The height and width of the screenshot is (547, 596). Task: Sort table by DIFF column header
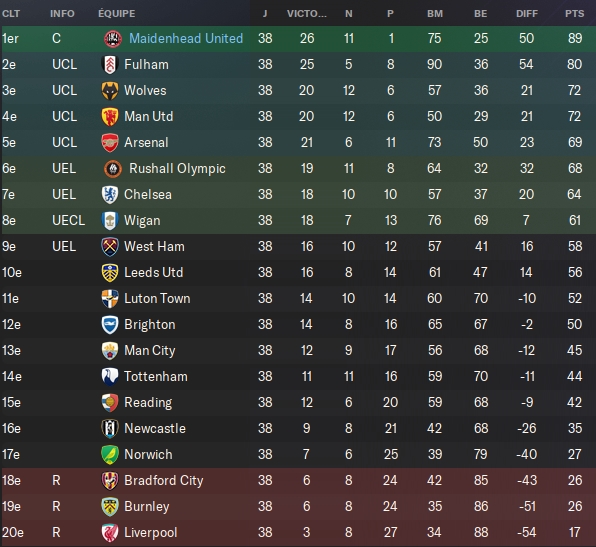[x=527, y=14]
